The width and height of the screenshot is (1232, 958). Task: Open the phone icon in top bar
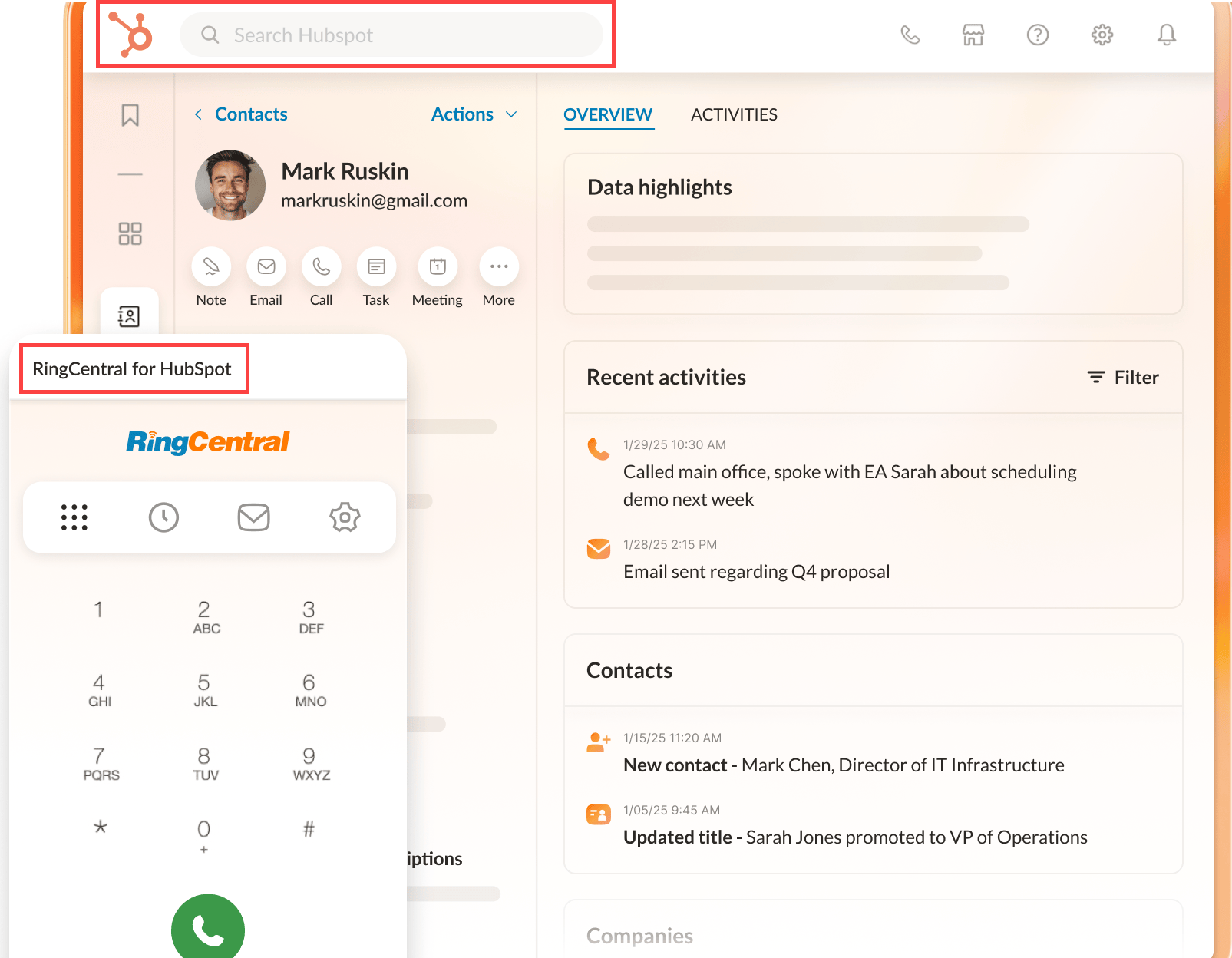click(910, 35)
